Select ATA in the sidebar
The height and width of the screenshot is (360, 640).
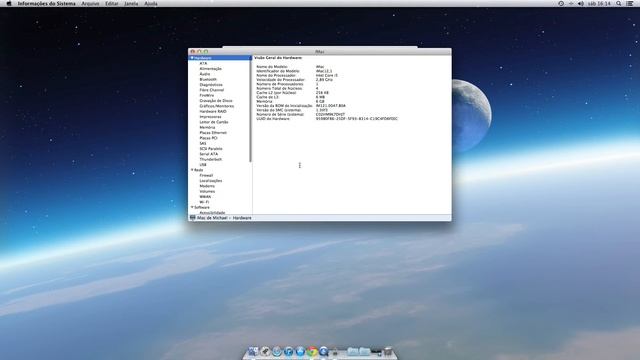tap(203, 64)
